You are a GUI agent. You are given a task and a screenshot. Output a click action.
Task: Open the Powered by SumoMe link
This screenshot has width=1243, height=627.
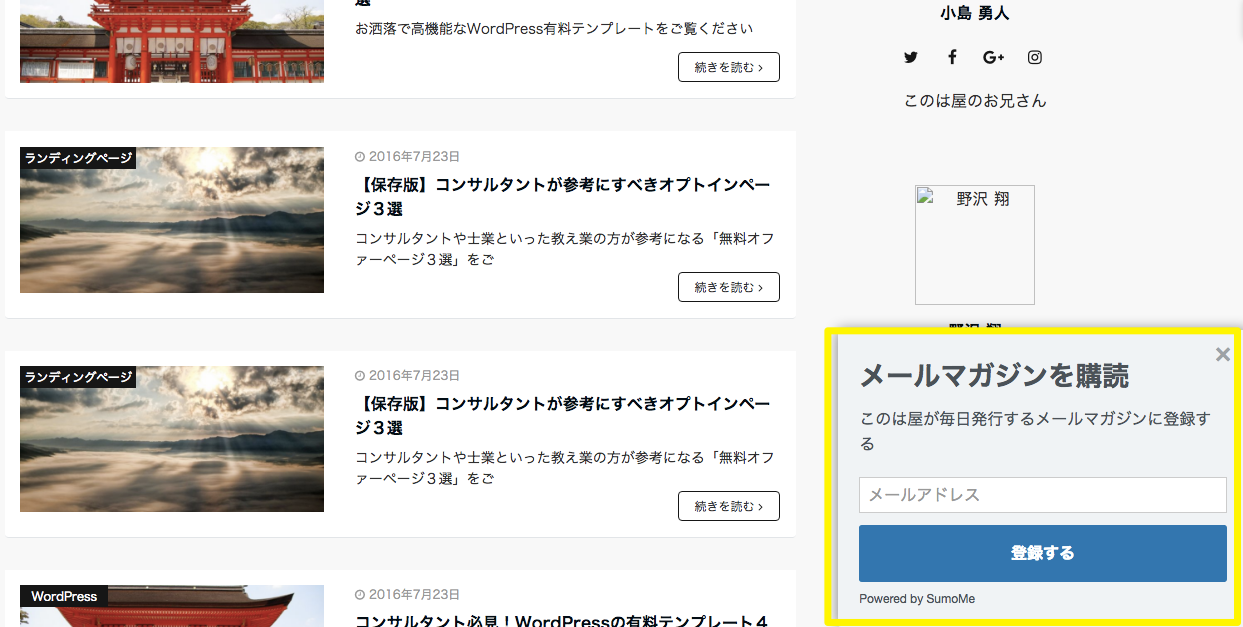(x=916, y=599)
